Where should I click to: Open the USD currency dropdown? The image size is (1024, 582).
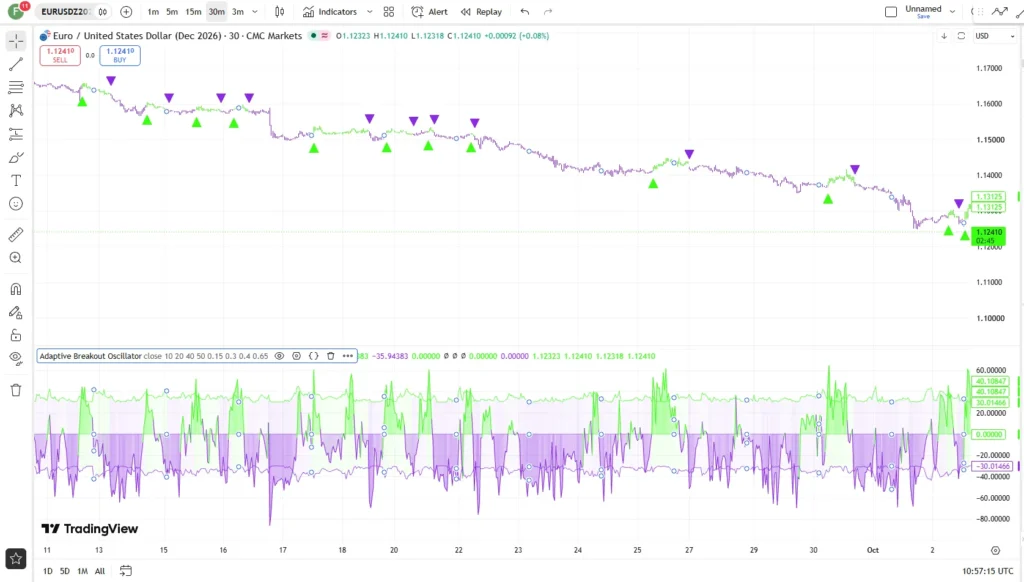pyautogui.click(x=994, y=36)
